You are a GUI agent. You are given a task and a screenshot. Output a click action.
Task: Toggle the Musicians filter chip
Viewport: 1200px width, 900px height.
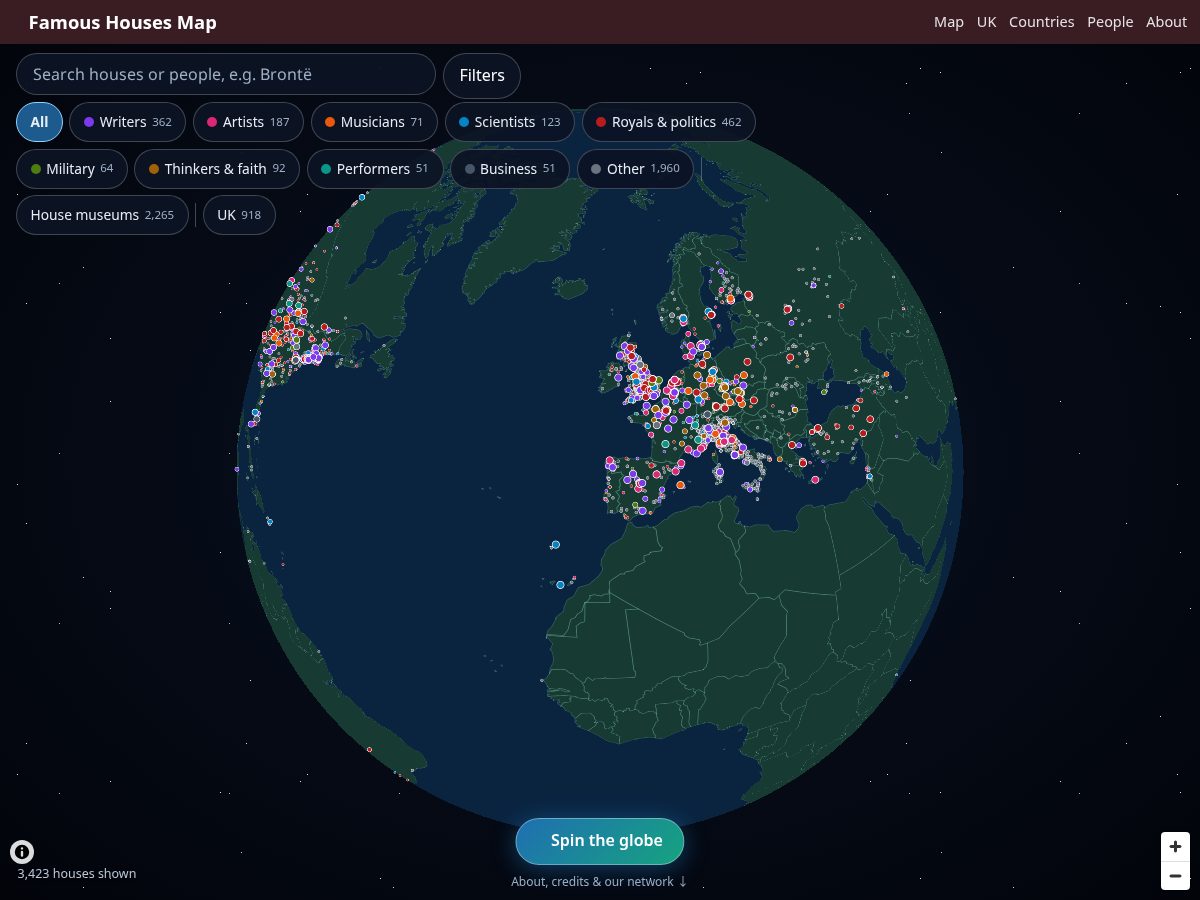374,122
